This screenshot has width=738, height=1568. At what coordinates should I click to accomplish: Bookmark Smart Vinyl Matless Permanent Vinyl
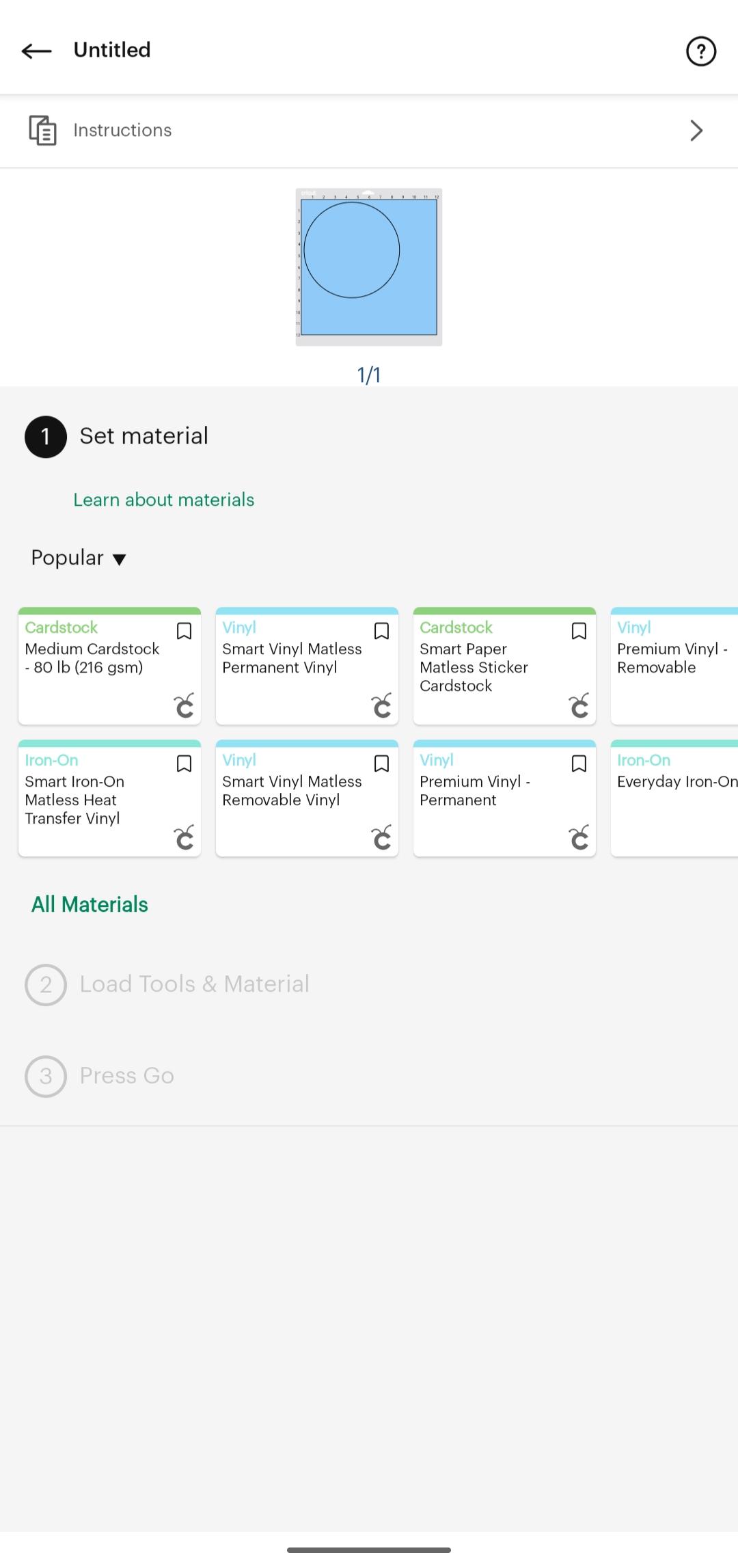[381, 631]
